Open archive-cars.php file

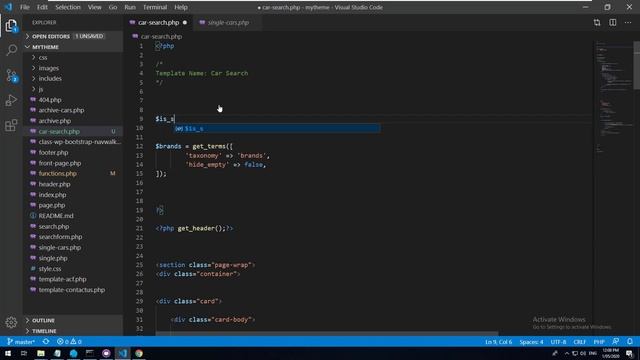[73, 110]
